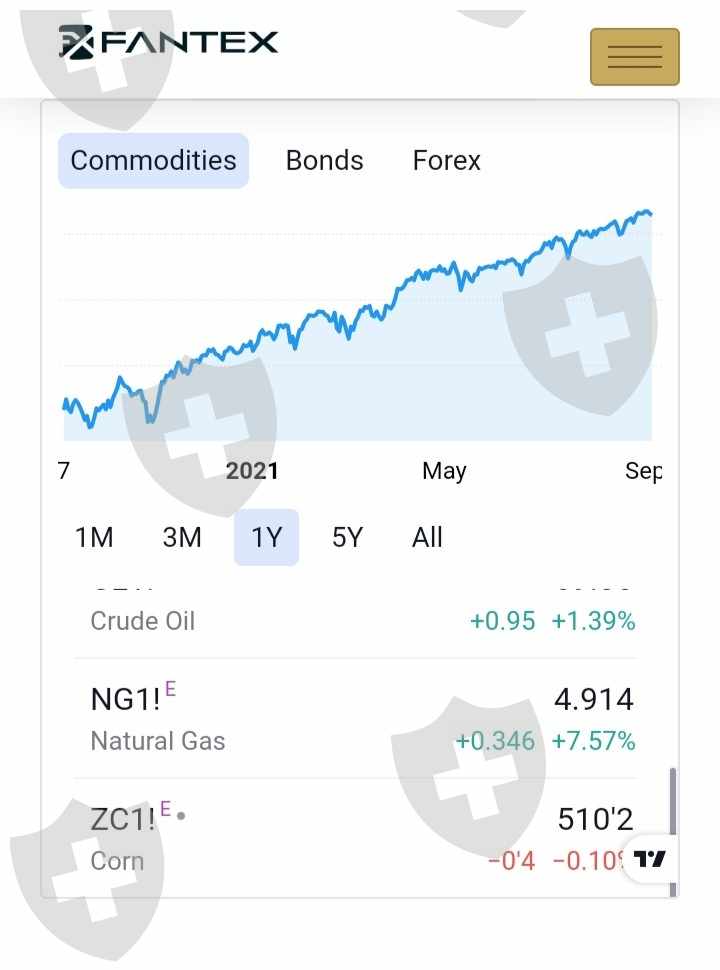The height and width of the screenshot is (970, 720).
Task: Click the TradingView logo badge
Action: click(x=650, y=859)
